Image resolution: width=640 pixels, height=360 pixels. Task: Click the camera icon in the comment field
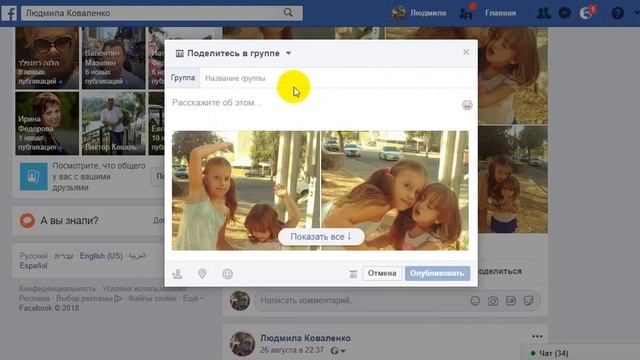(x=493, y=301)
